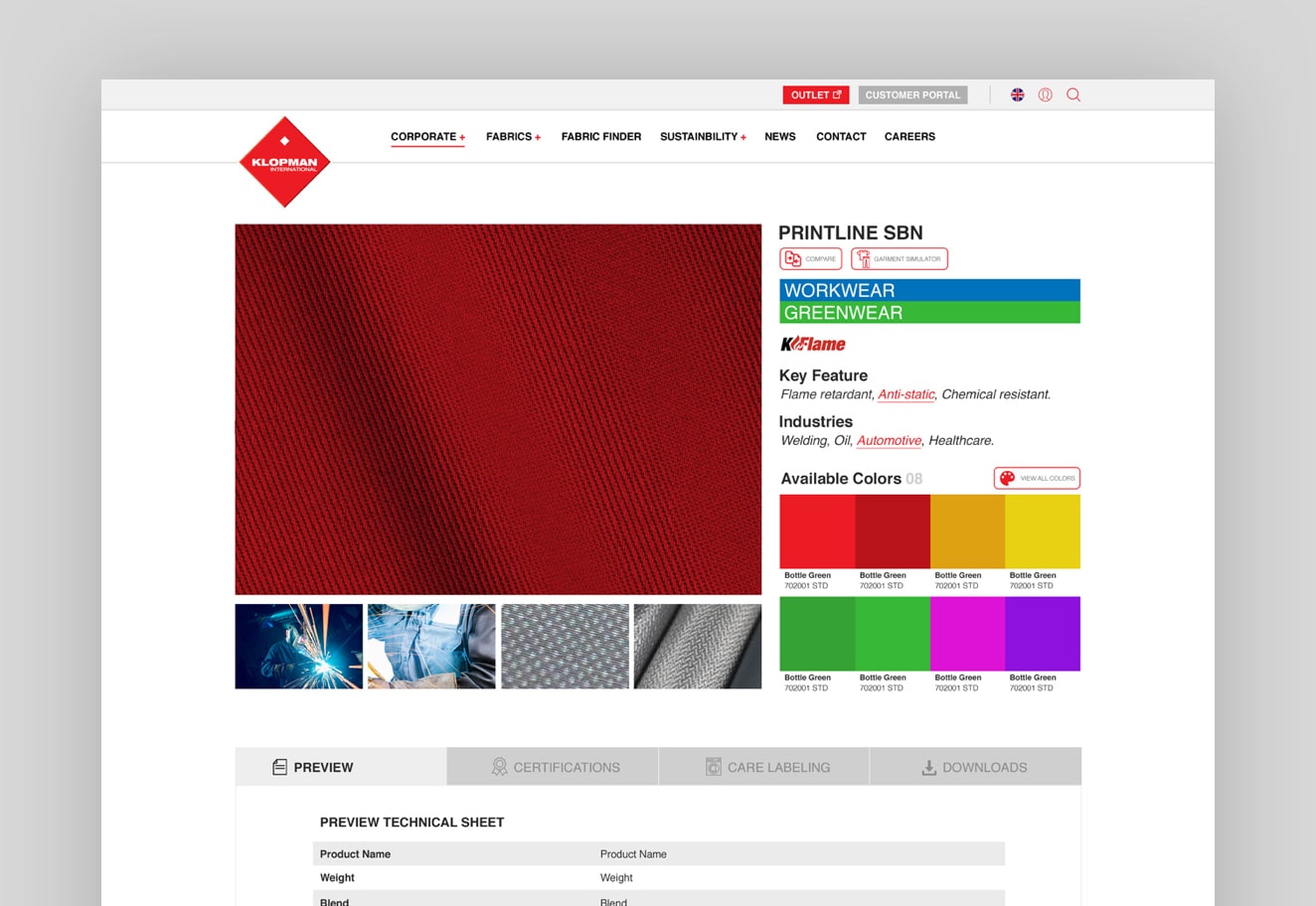Click the blue WORKWEAR banner

coord(929,290)
